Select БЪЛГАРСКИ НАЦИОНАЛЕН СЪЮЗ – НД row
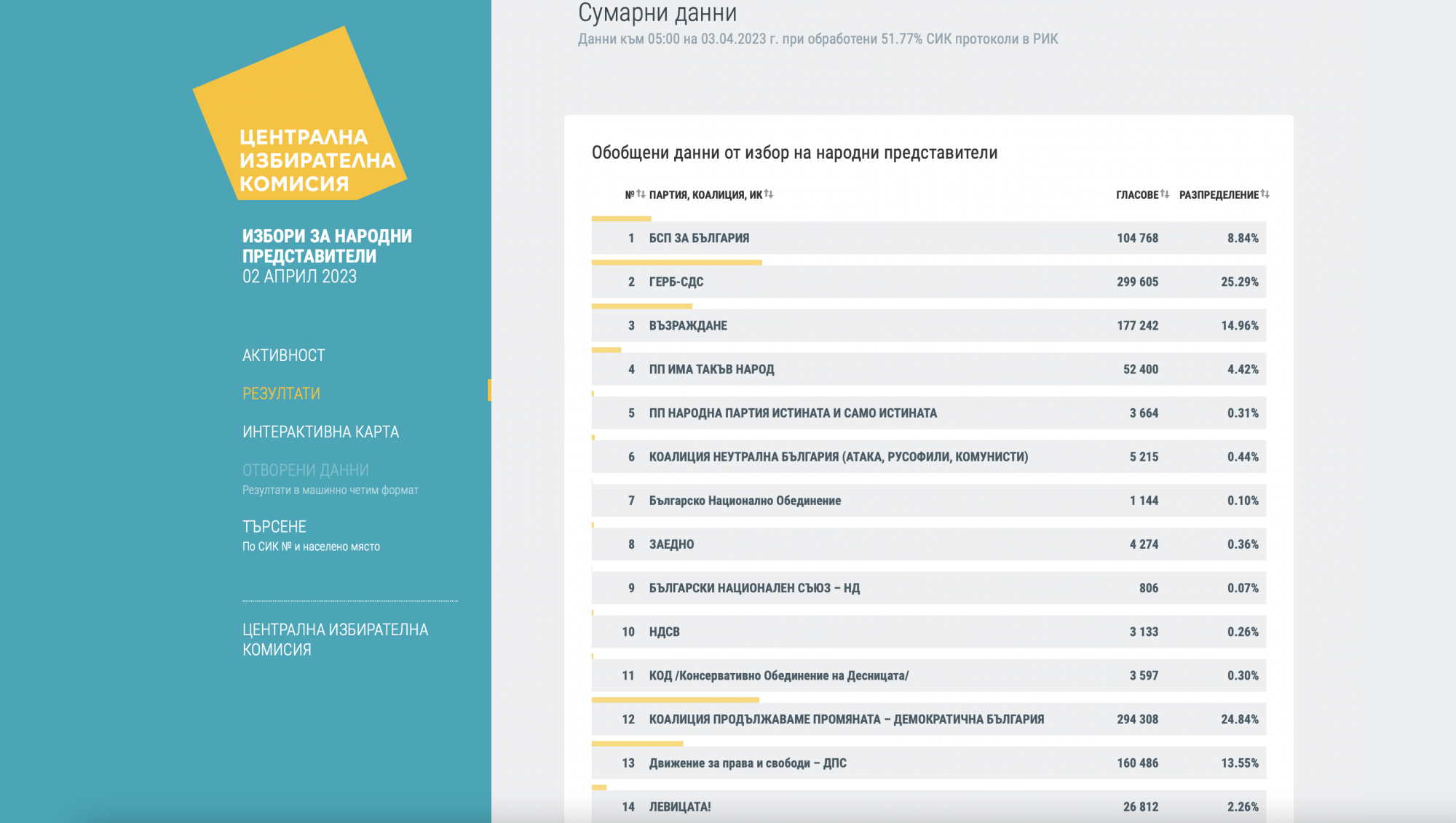The width and height of the screenshot is (1456, 823). pos(928,587)
